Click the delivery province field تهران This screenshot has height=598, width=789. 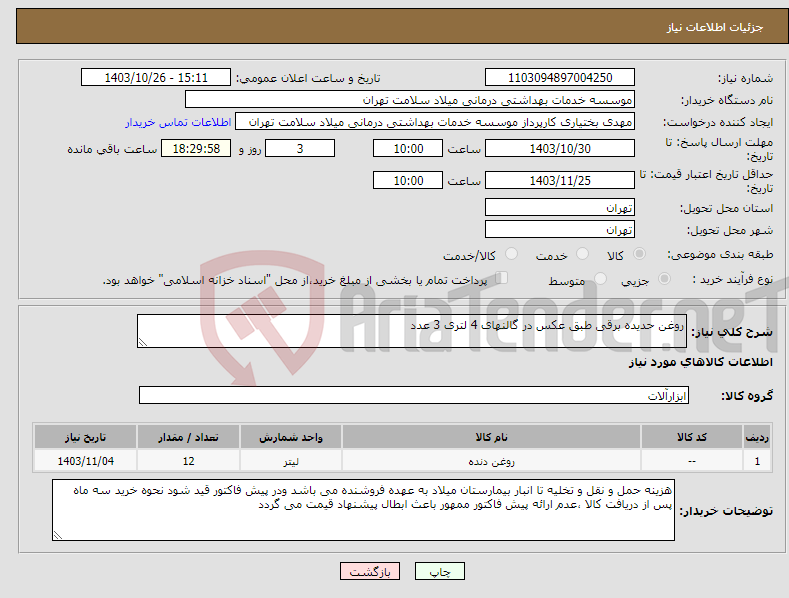560,207
